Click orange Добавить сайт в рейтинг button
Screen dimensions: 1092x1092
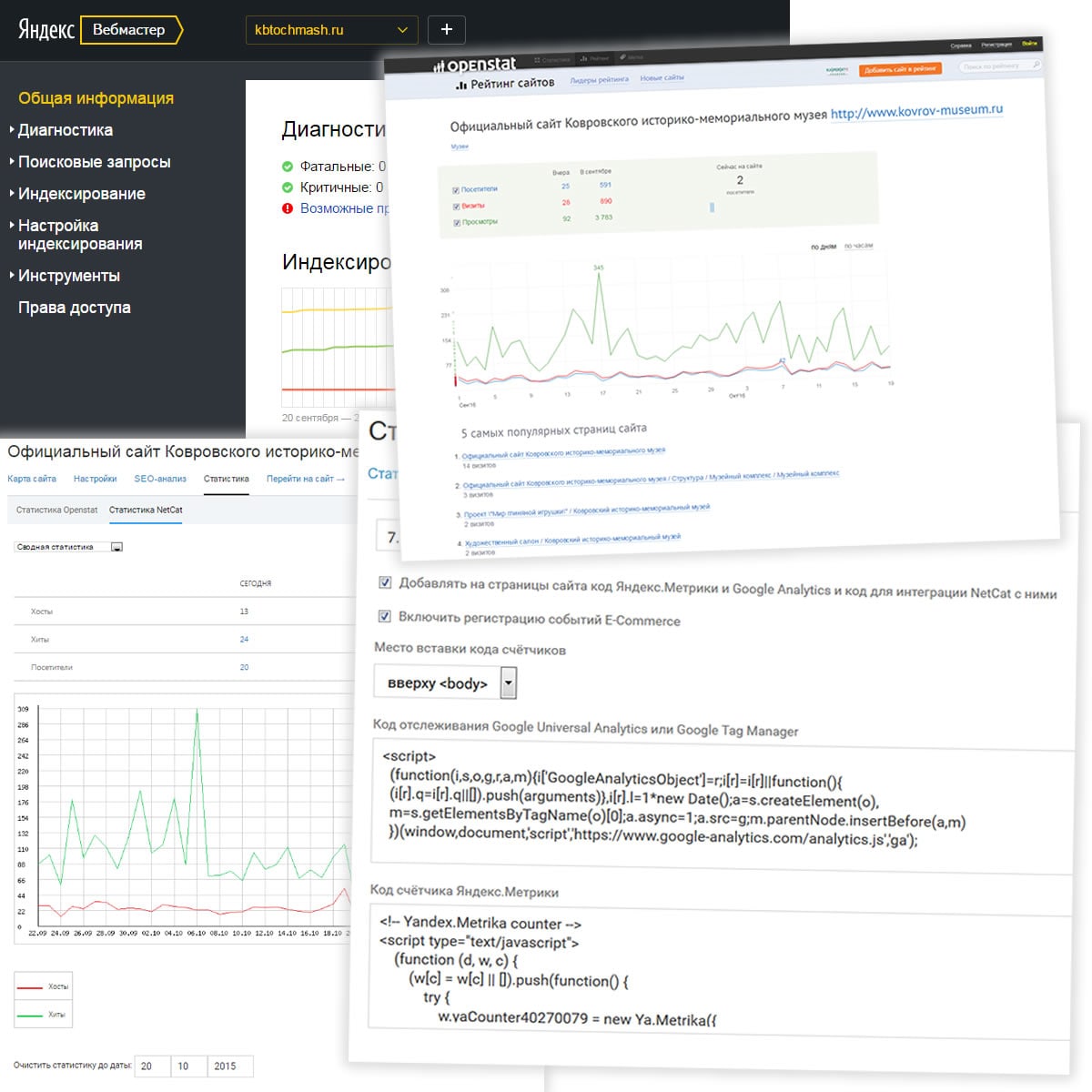coord(900,68)
